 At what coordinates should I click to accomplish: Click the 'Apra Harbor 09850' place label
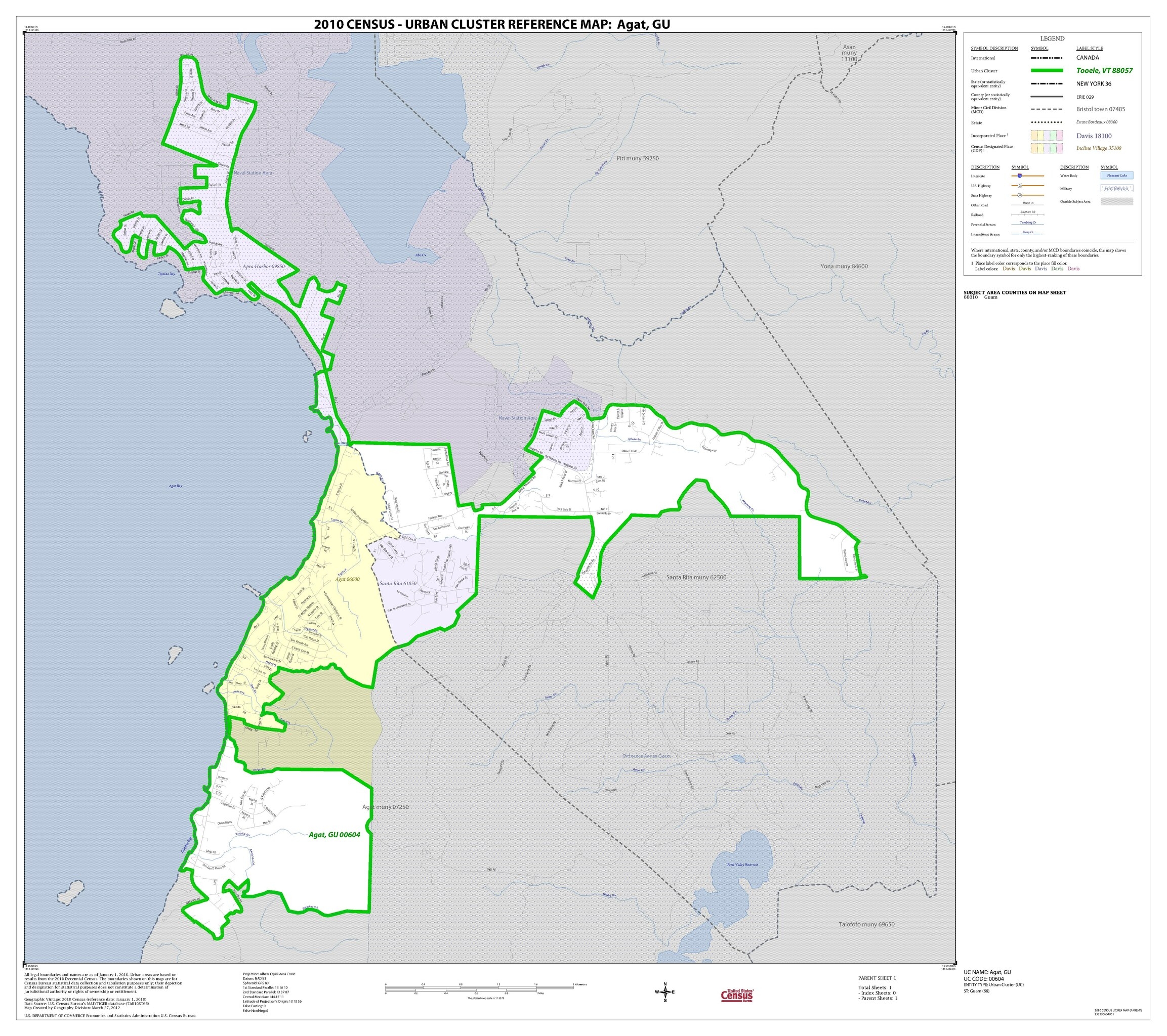point(263,266)
